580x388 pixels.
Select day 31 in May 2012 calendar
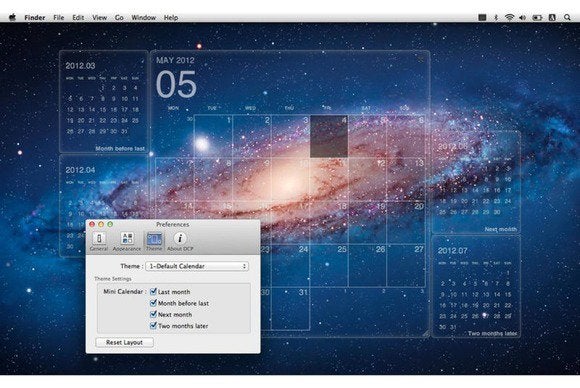(290, 308)
